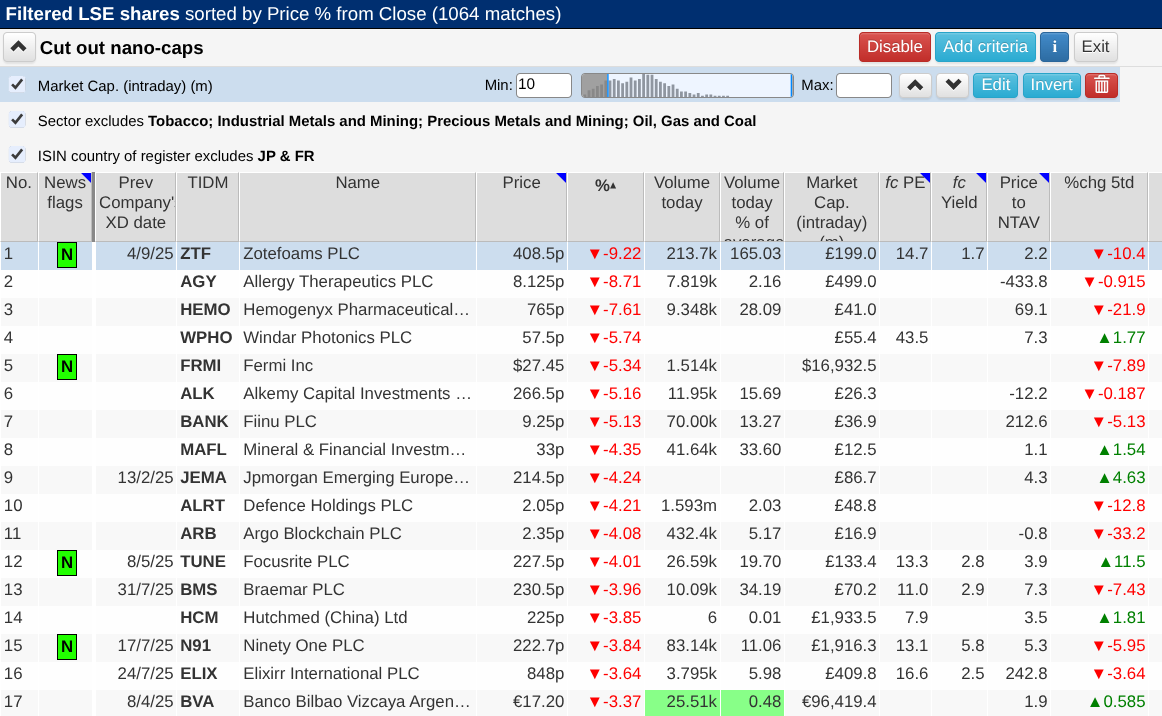The height and width of the screenshot is (716, 1162).
Task: Select ticker HEMO
Action: tap(205, 310)
